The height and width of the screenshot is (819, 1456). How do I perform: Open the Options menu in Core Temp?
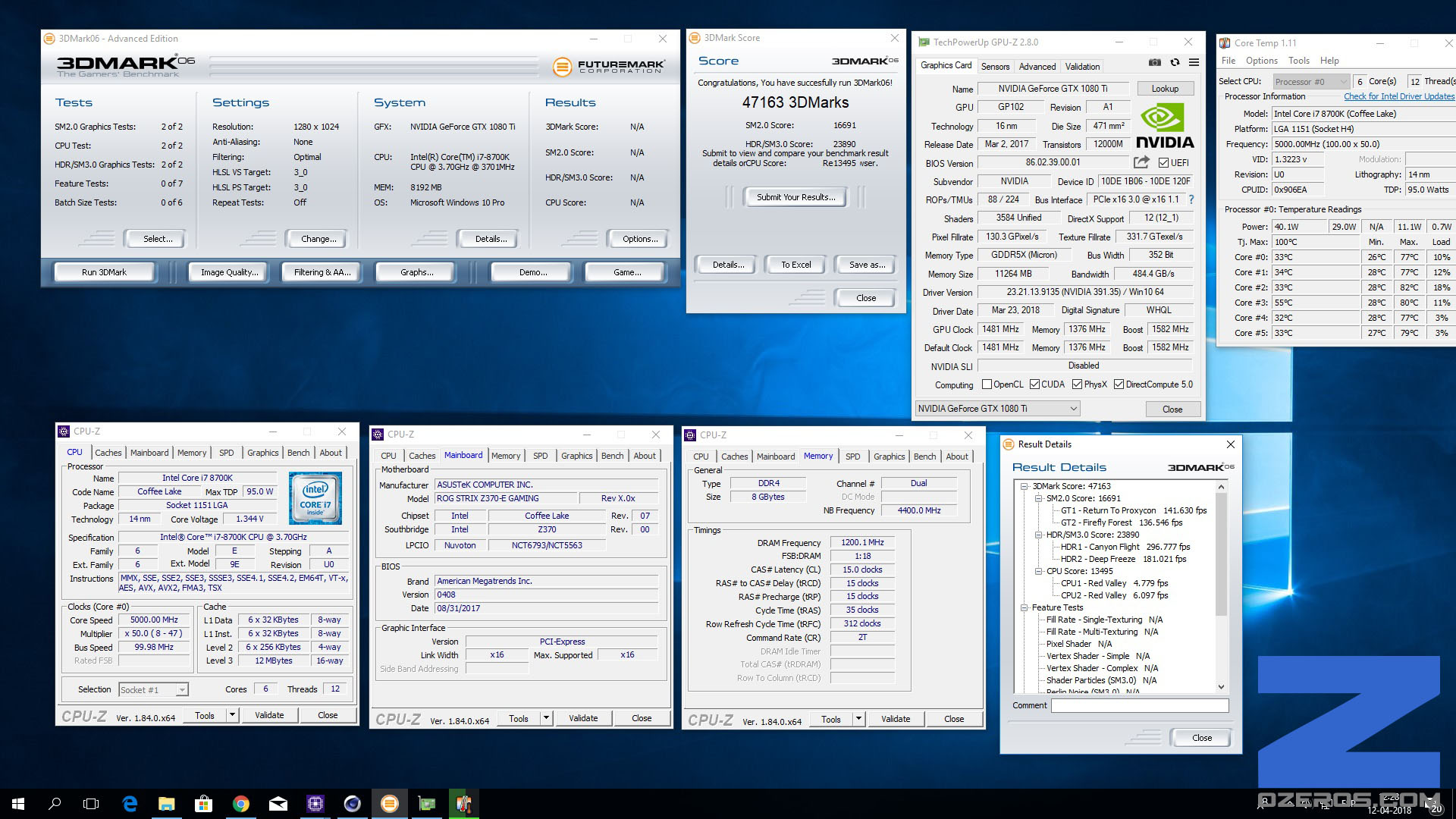tap(1261, 61)
